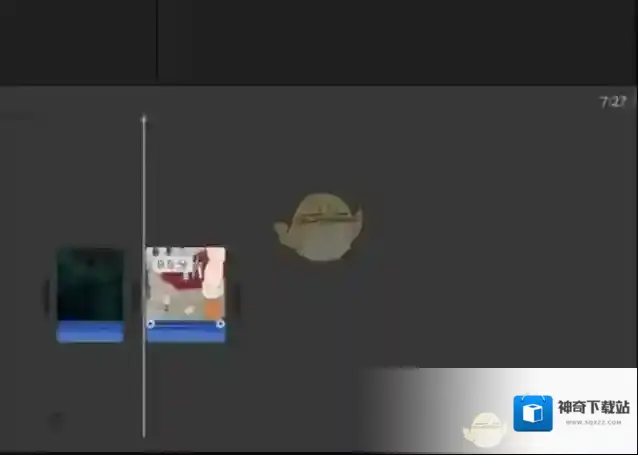Viewport: 638px width, 455px height.
Task: Click right trim edge of the colorful clip
Action: (236, 296)
